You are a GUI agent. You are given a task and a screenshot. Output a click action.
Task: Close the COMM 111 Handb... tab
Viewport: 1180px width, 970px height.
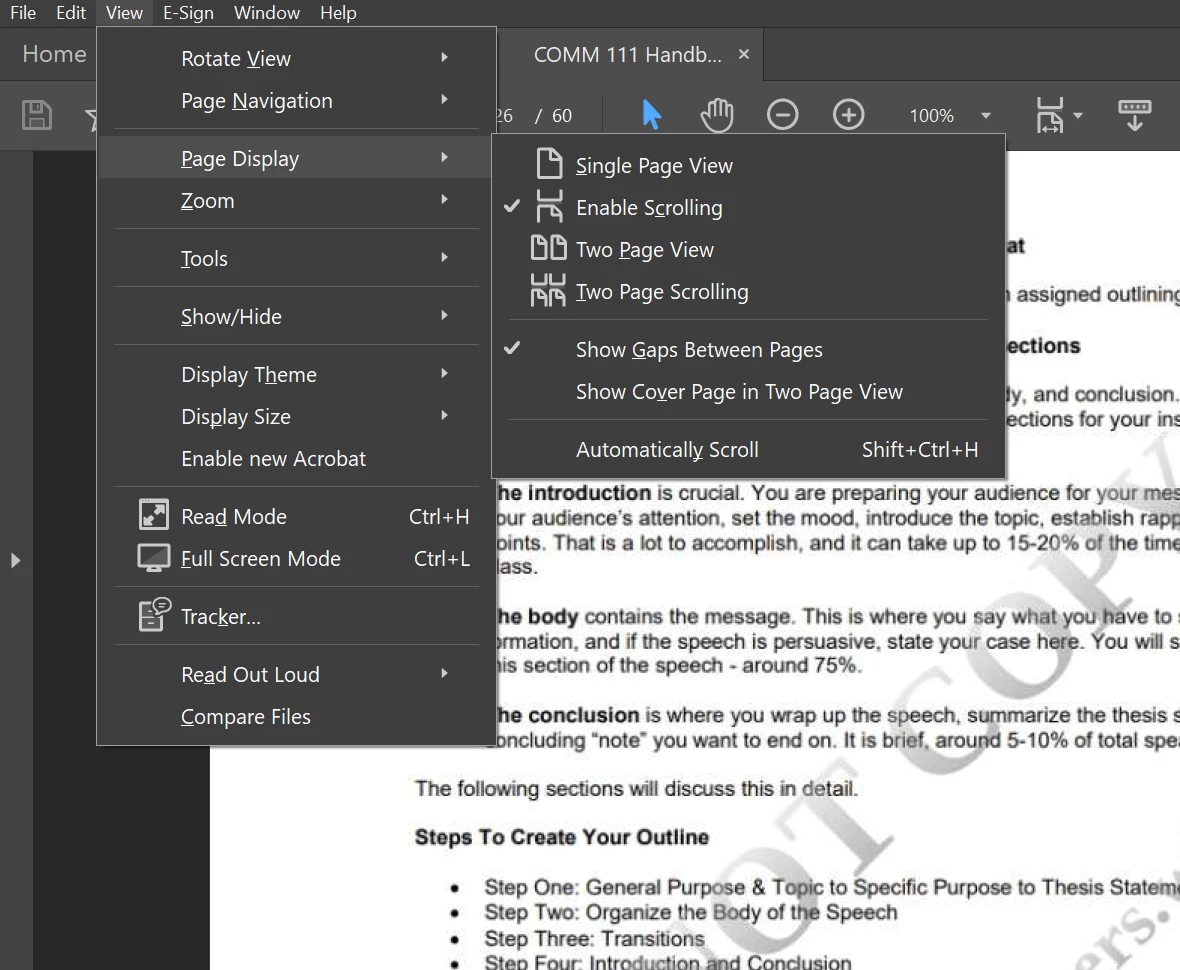pyautogui.click(x=744, y=54)
